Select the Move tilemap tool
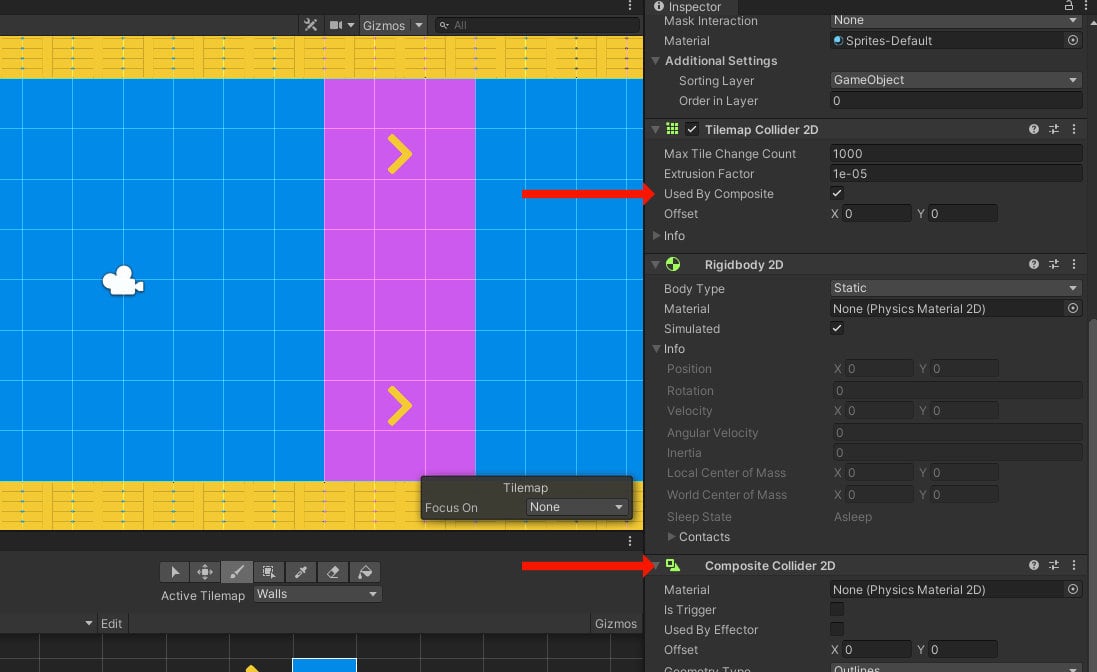This screenshot has width=1097, height=672. pos(205,571)
